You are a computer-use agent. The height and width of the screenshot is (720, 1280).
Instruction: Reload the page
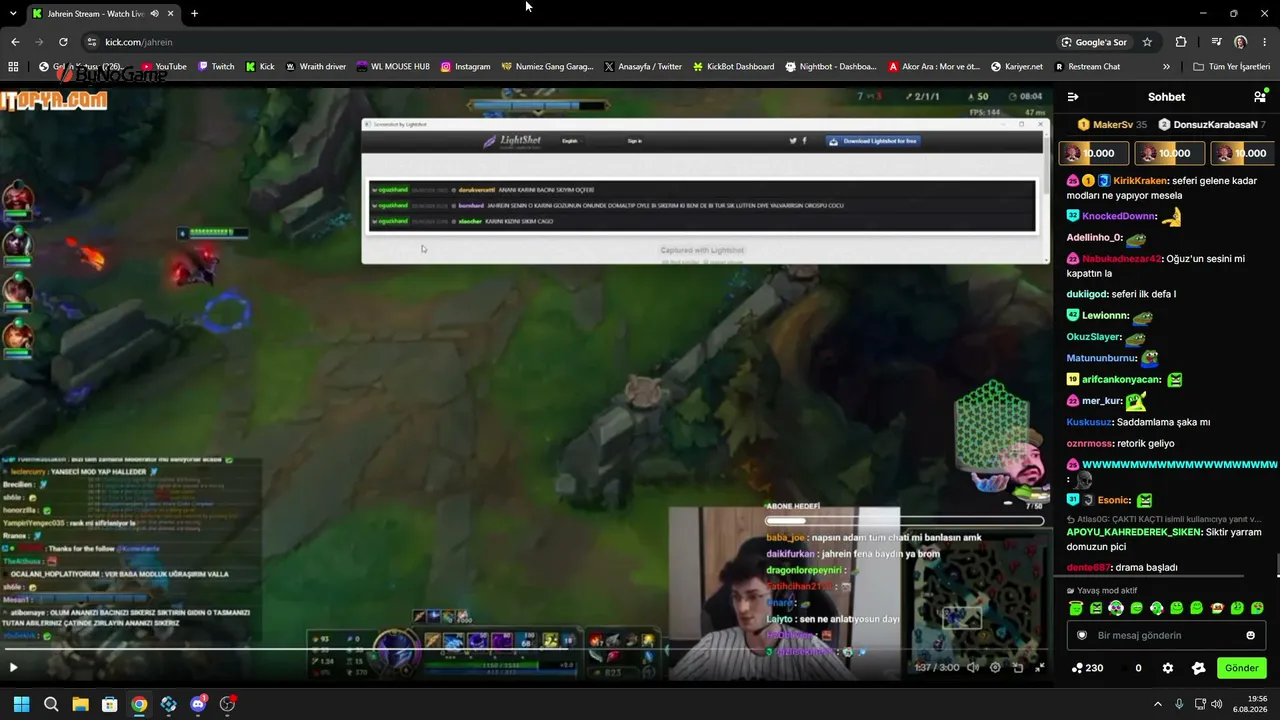(63, 42)
